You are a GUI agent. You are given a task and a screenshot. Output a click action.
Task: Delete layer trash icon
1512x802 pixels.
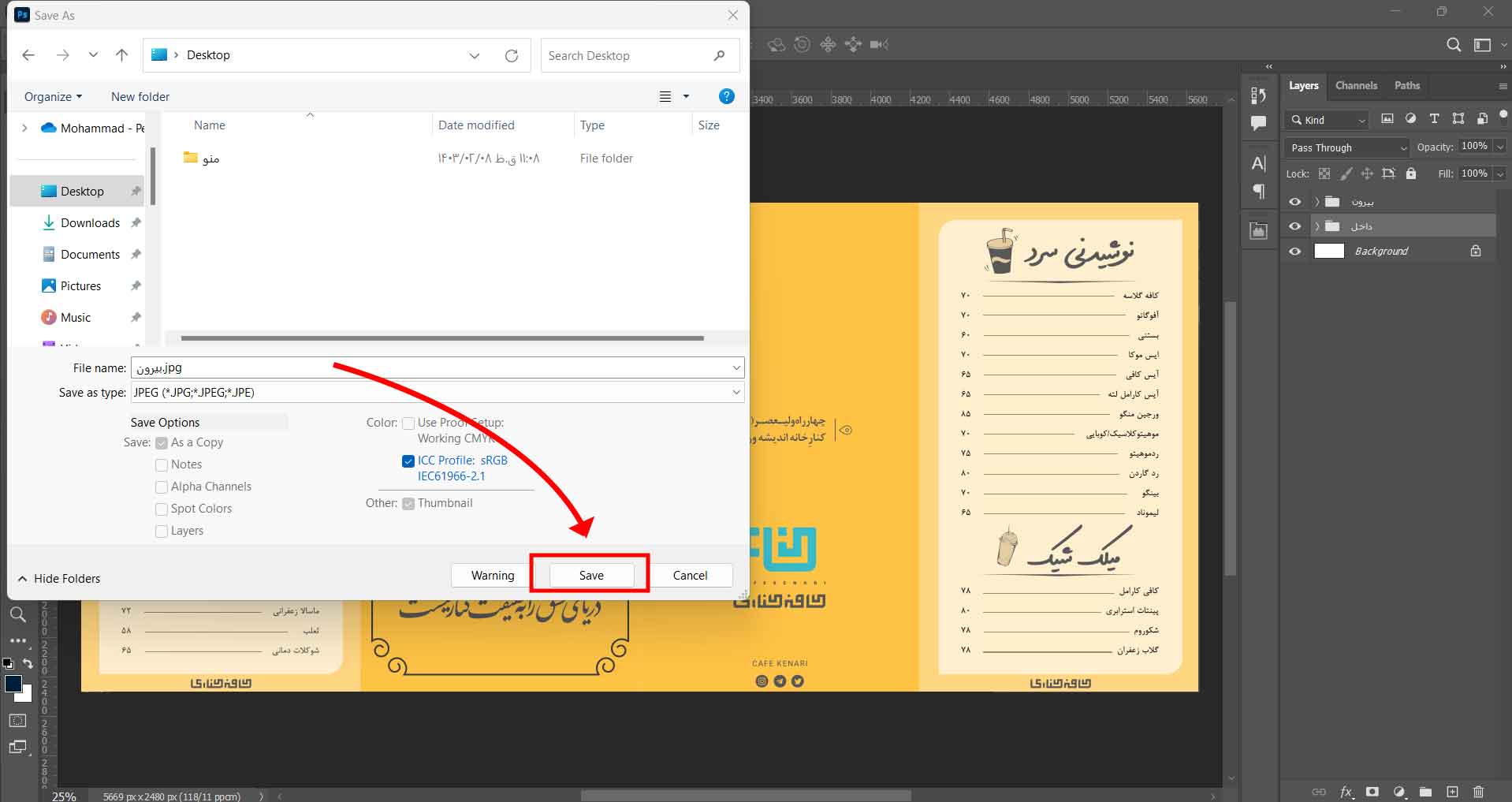1478,792
